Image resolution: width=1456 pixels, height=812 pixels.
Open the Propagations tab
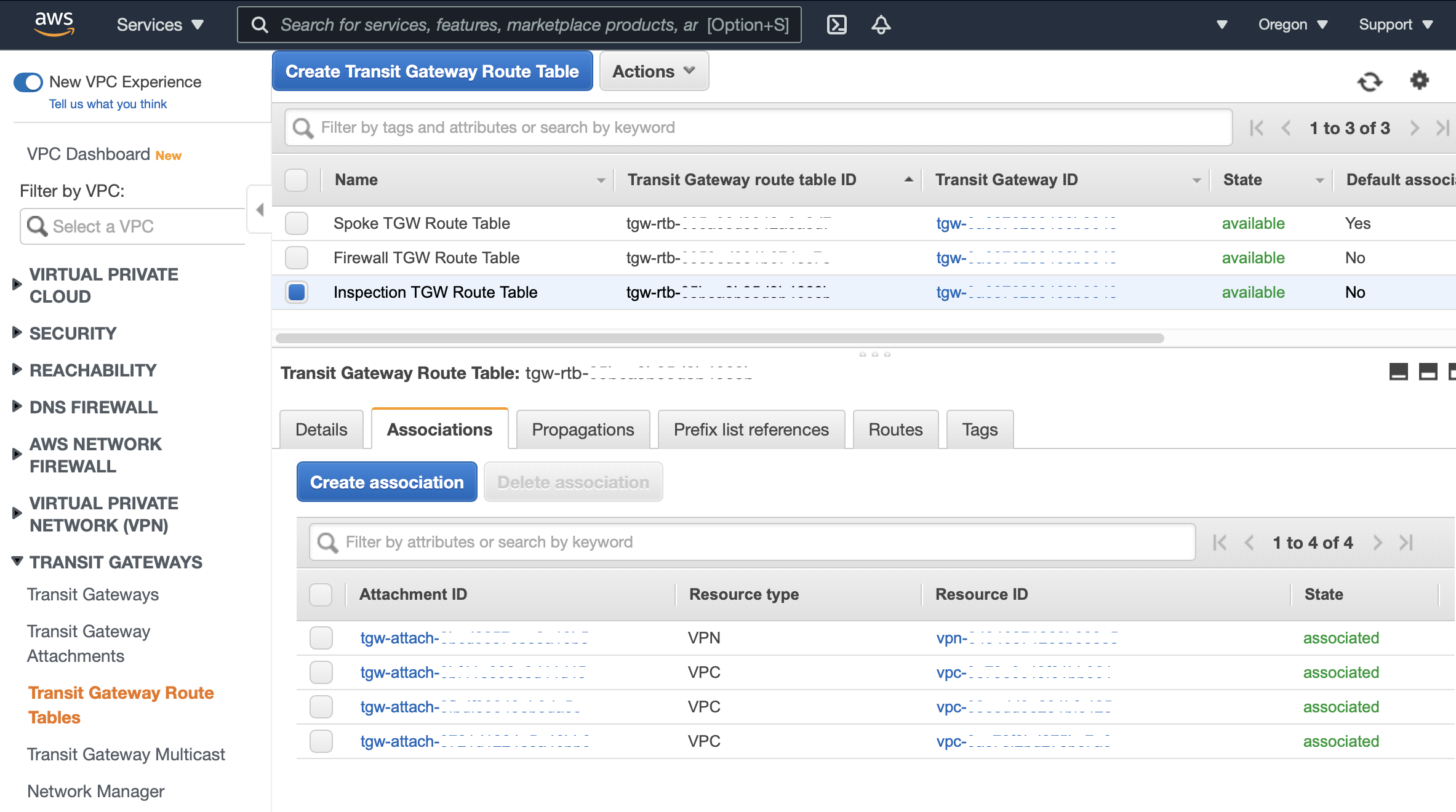(583, 429)
